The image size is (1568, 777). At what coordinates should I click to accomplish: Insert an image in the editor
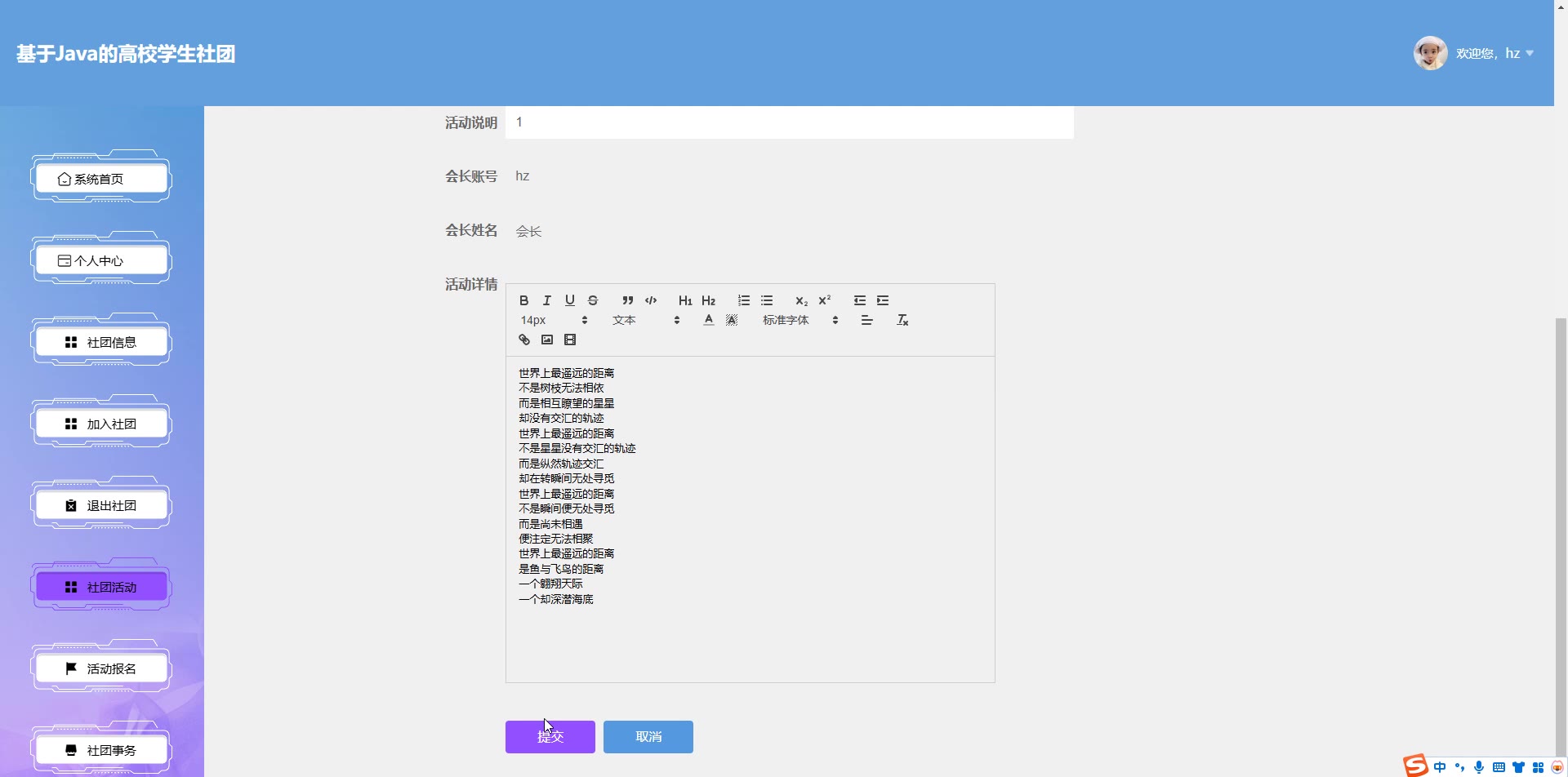coord(547,340)
